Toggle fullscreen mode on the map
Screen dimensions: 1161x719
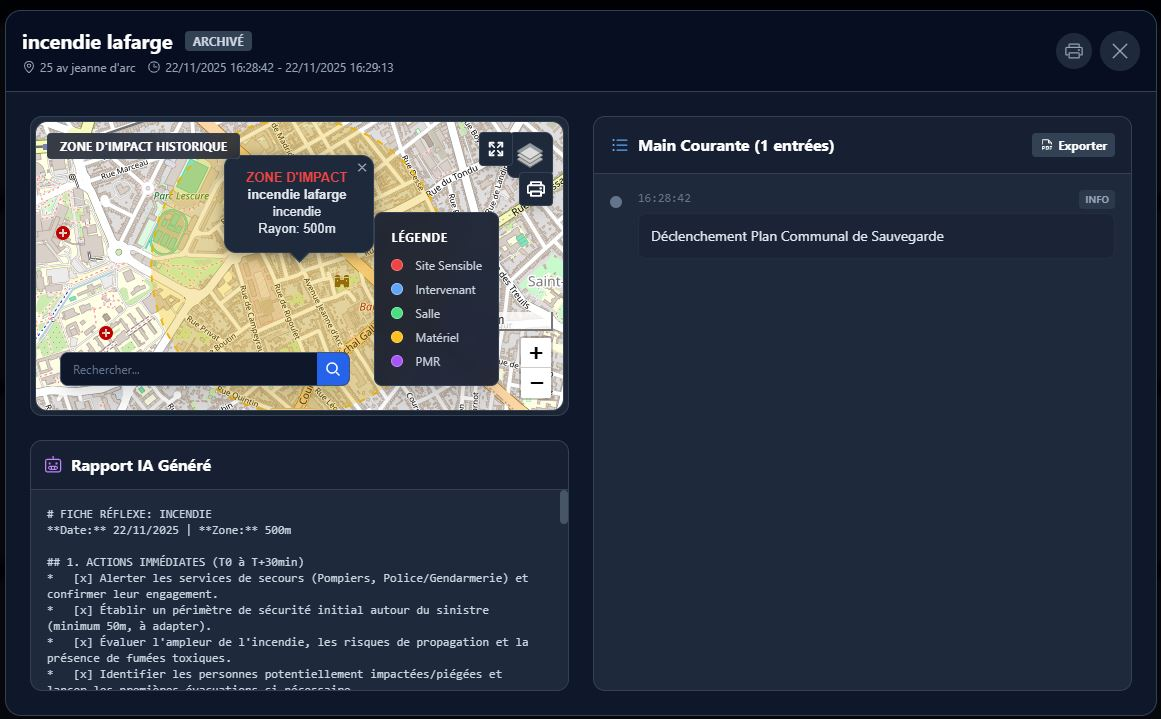(x=496, y=150)
